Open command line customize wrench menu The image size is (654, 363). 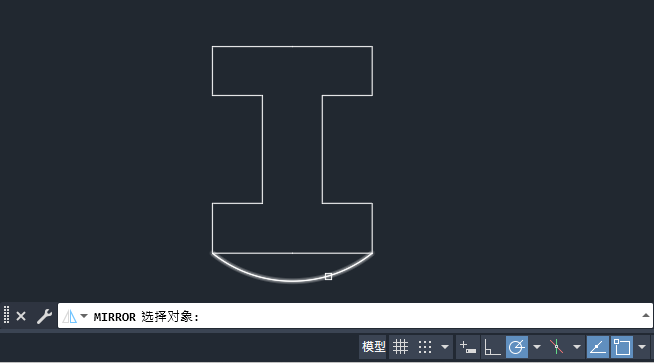pos(44,316)
